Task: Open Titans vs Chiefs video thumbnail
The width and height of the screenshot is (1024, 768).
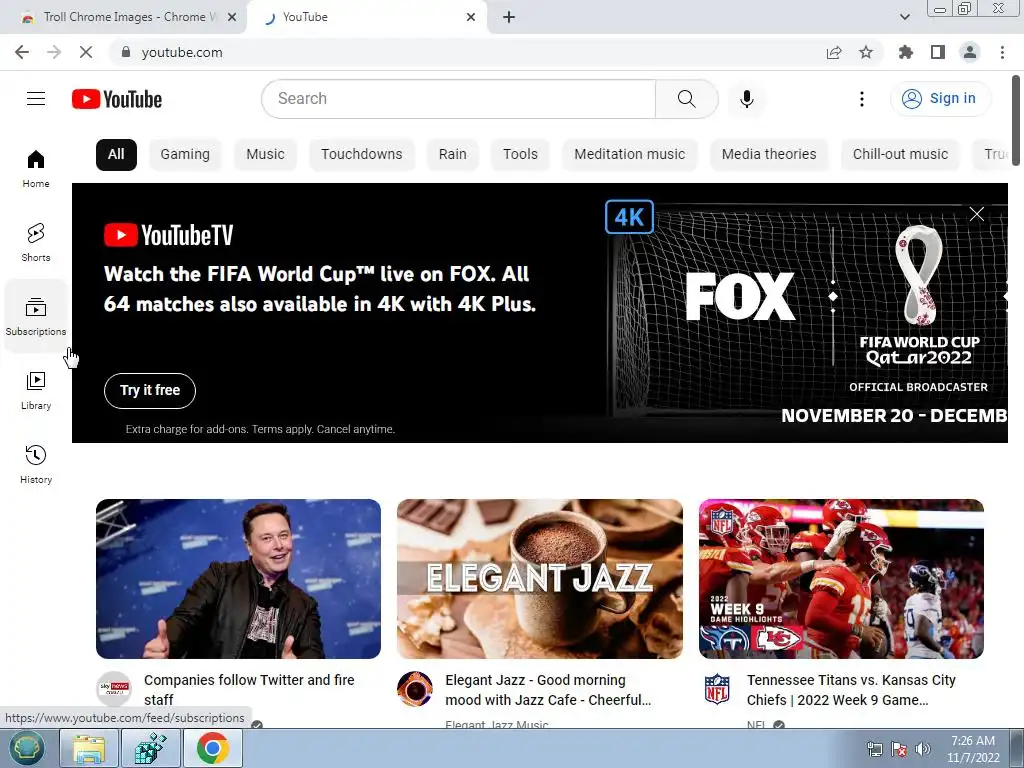Action: [841, 579]
